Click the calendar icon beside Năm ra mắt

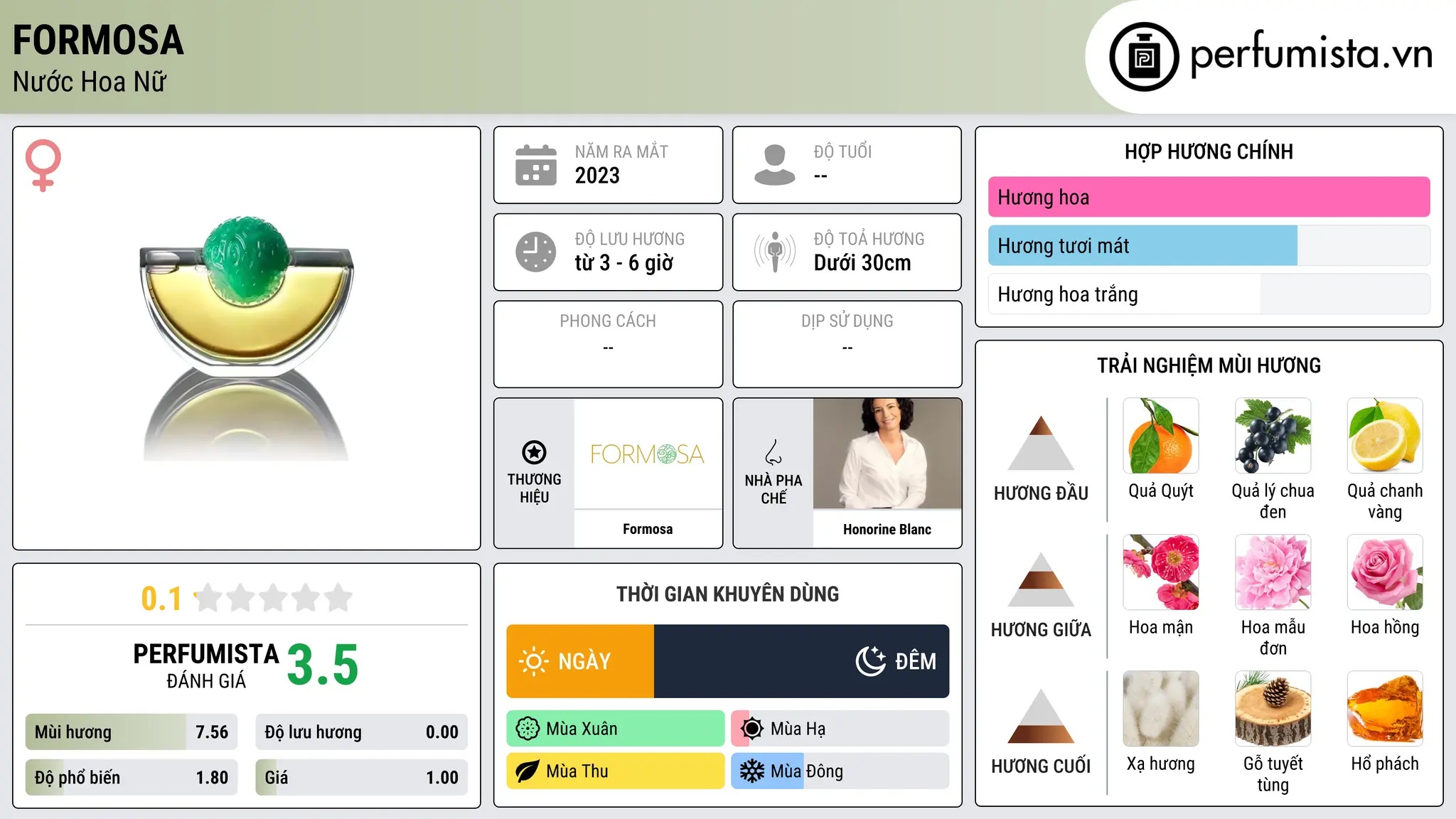point(536,165)
